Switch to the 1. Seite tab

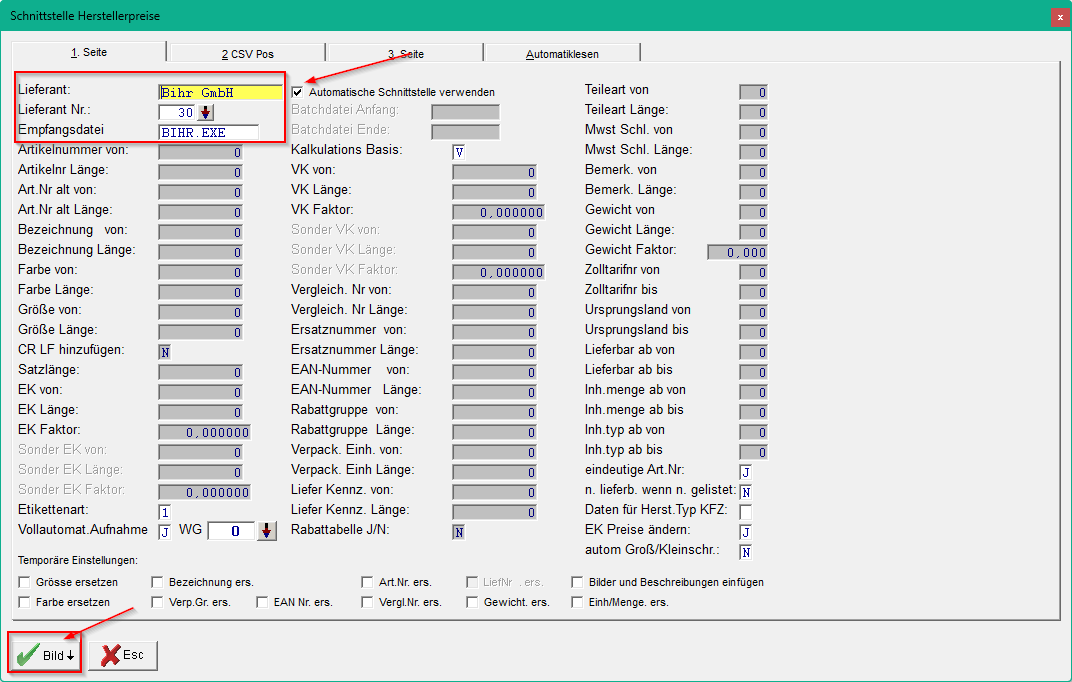coord(89,52)
